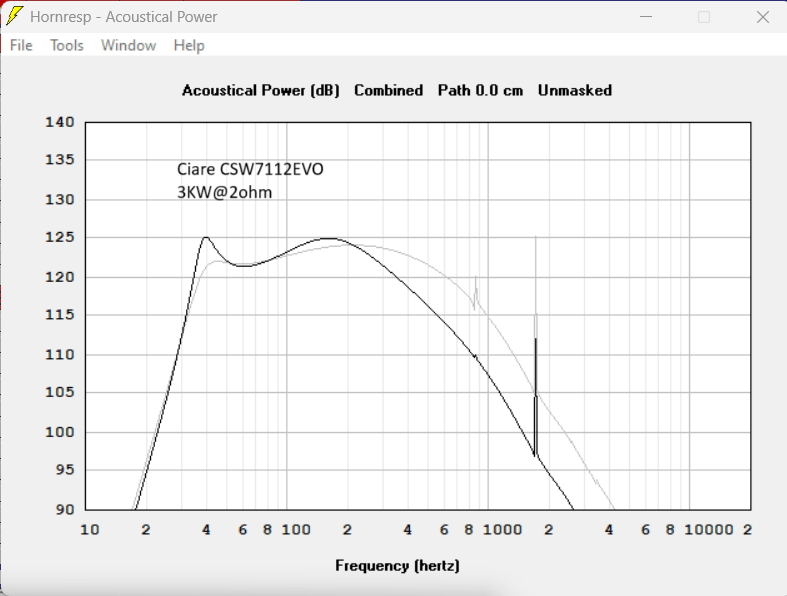The image size is (787, 596).
Task: Minimize the Hornresp window
Action: point(646,17)
